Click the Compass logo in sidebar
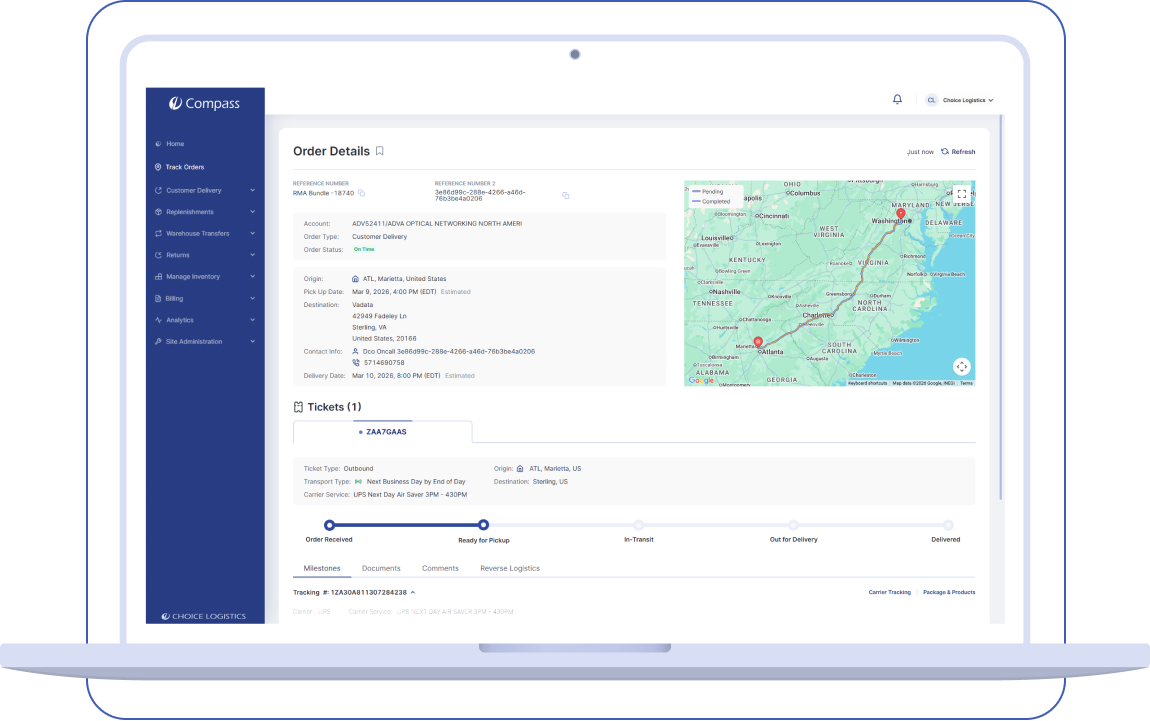This screenshot has width=1150, height=721. point(204,103)
